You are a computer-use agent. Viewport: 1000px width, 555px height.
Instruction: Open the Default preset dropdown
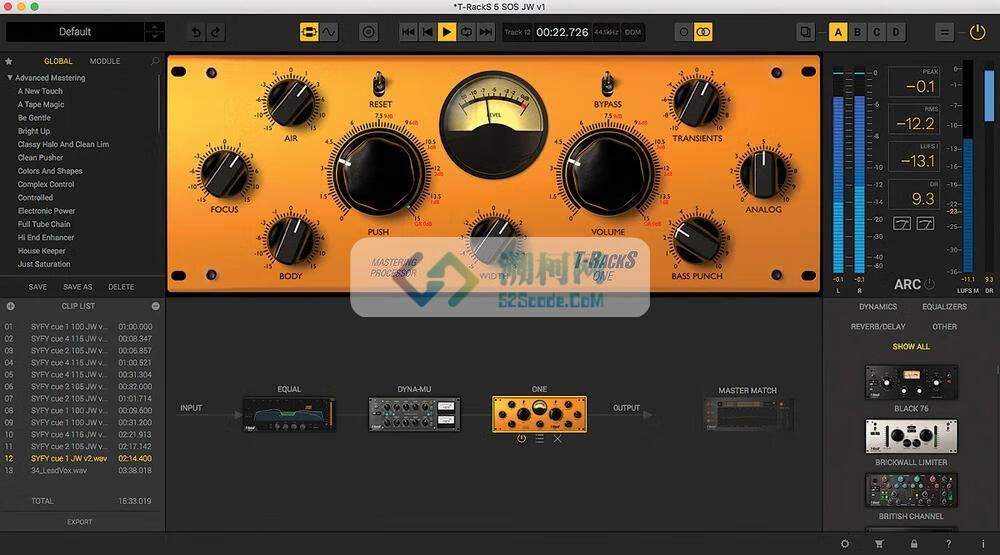coord(75,32)
